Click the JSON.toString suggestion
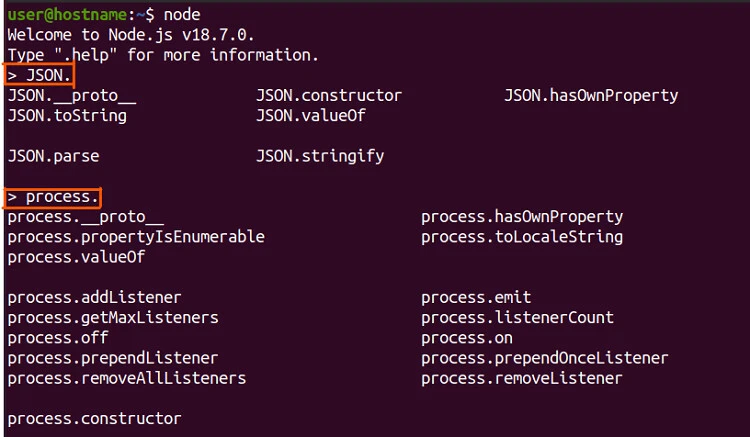 point(67,116)
